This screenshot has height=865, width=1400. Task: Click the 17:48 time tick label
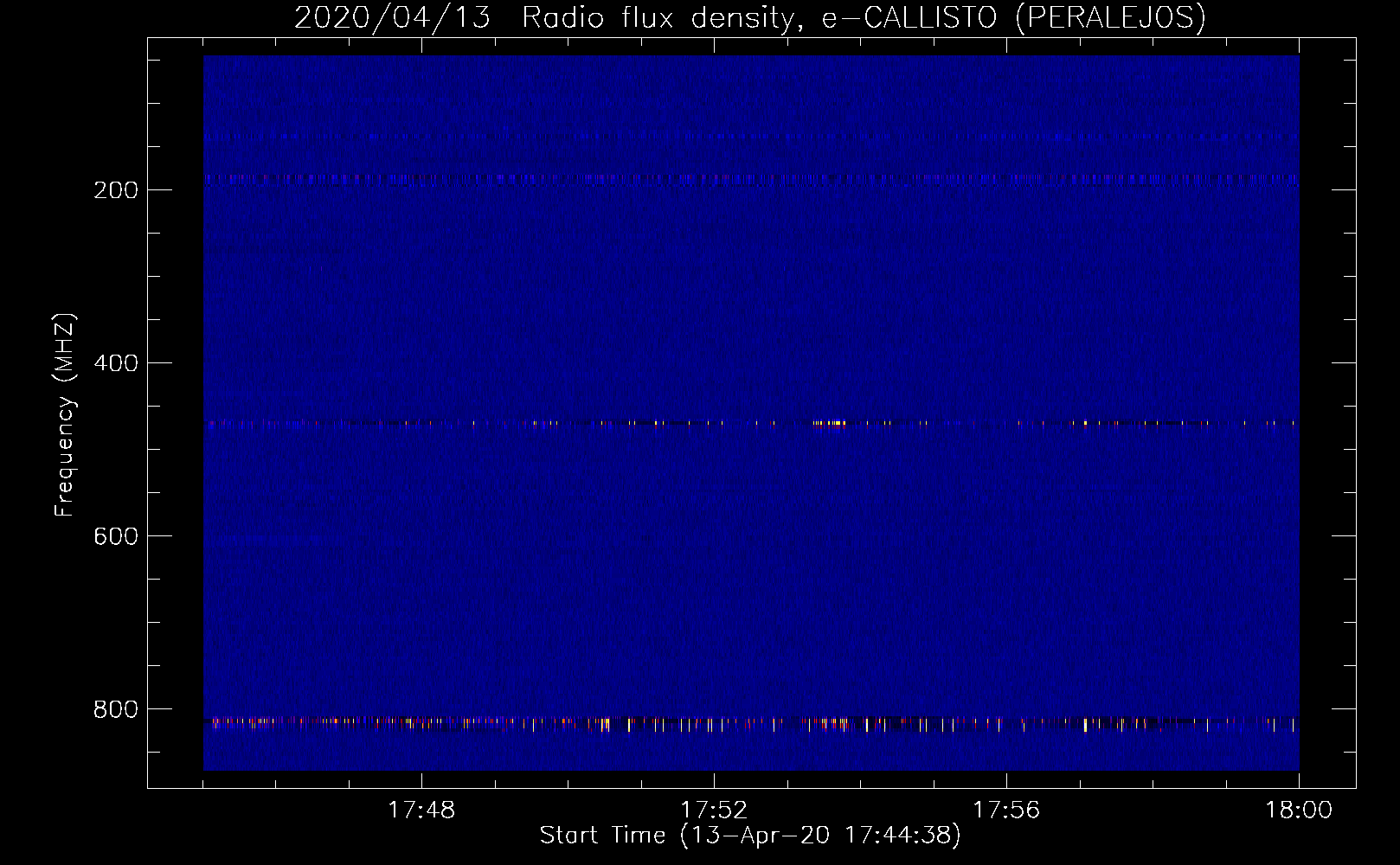(421, 811)
